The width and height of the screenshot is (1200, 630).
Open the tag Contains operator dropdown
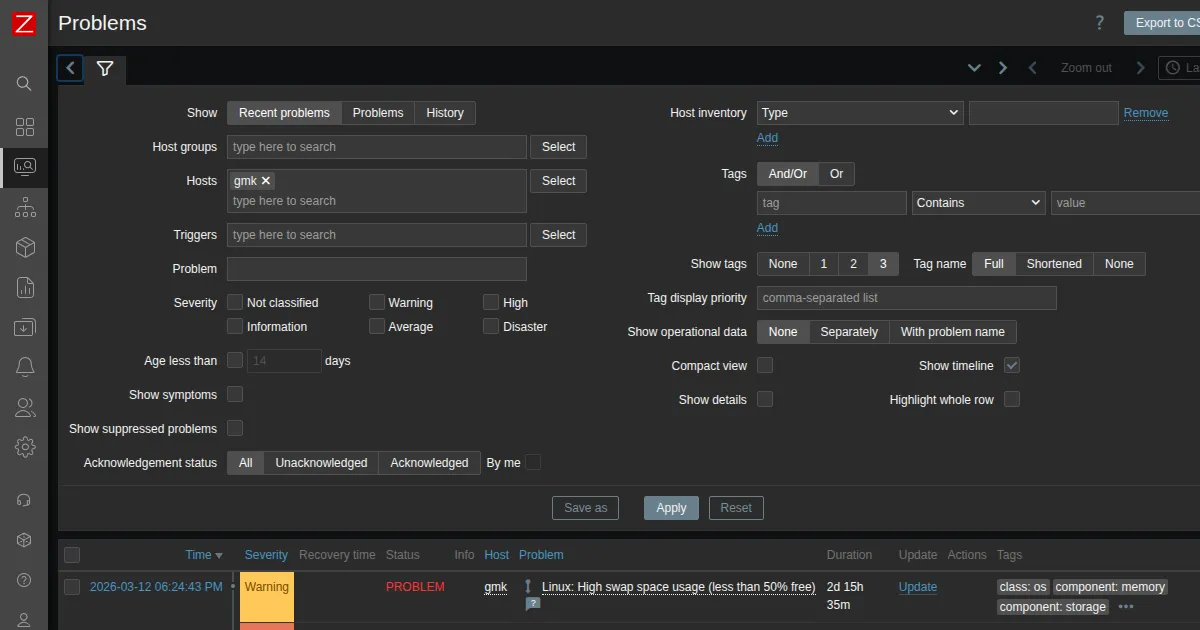978,203
